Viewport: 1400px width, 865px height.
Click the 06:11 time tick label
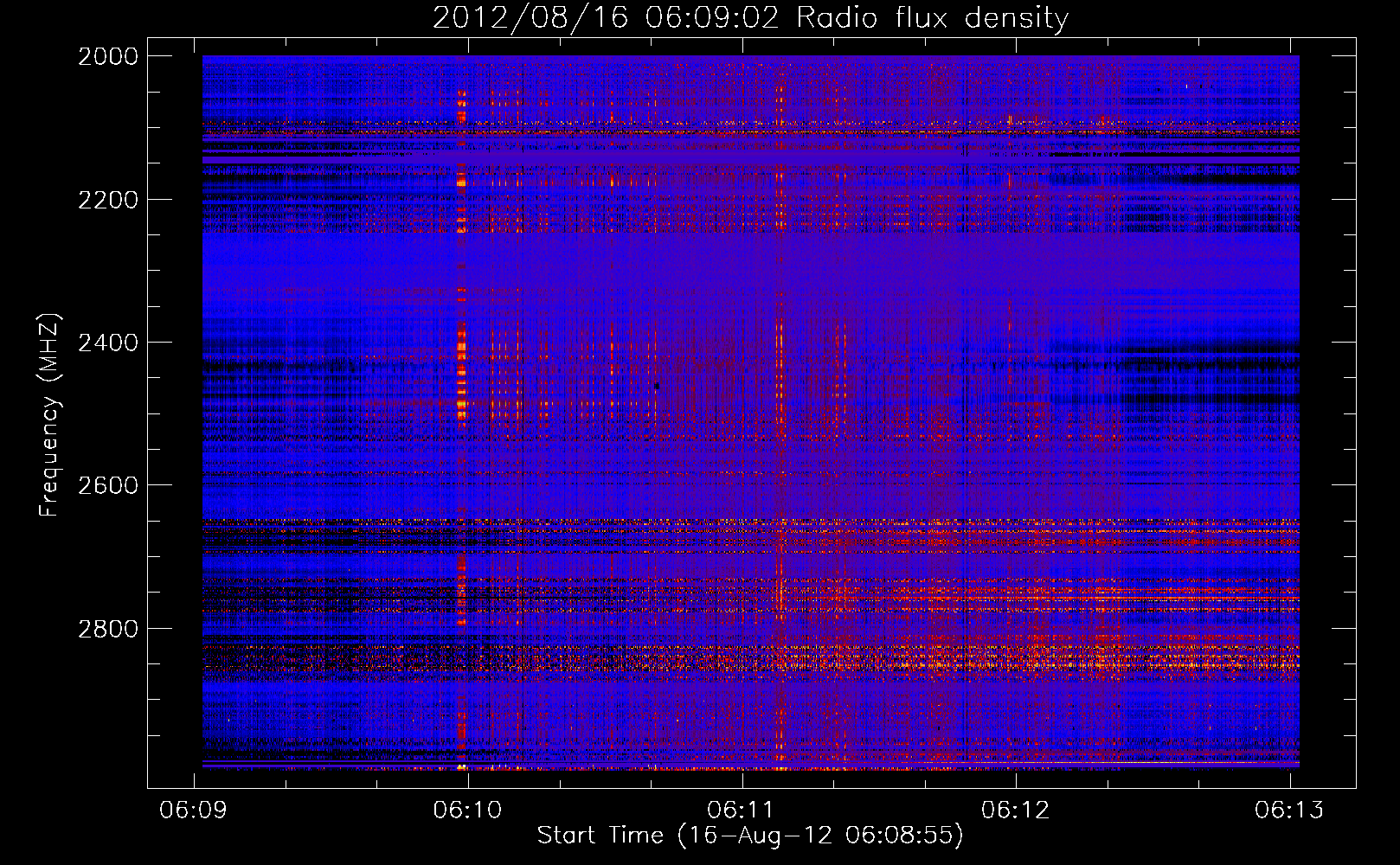(742, 810)
